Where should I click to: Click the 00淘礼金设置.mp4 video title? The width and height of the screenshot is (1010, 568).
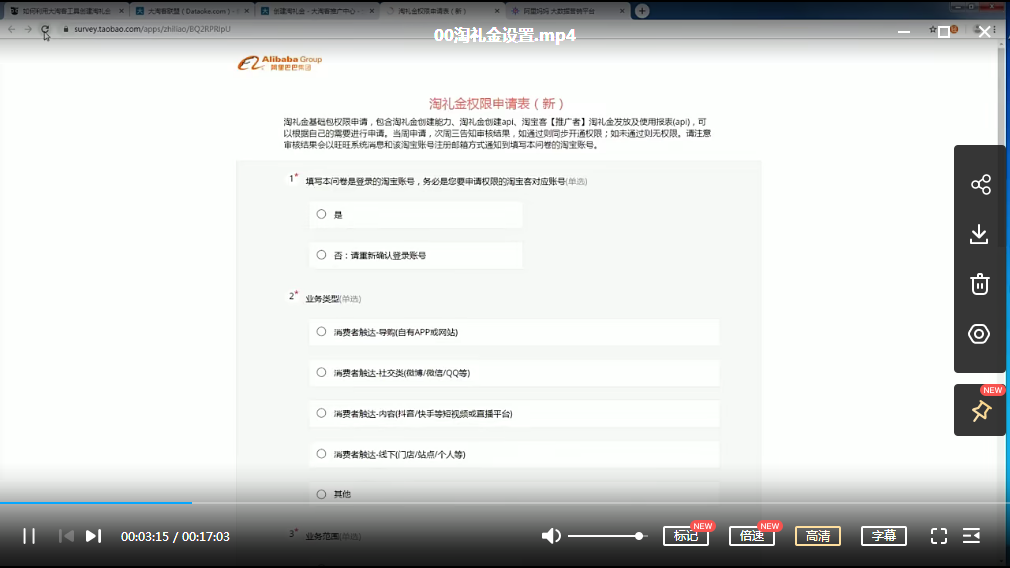pos(505,35)
